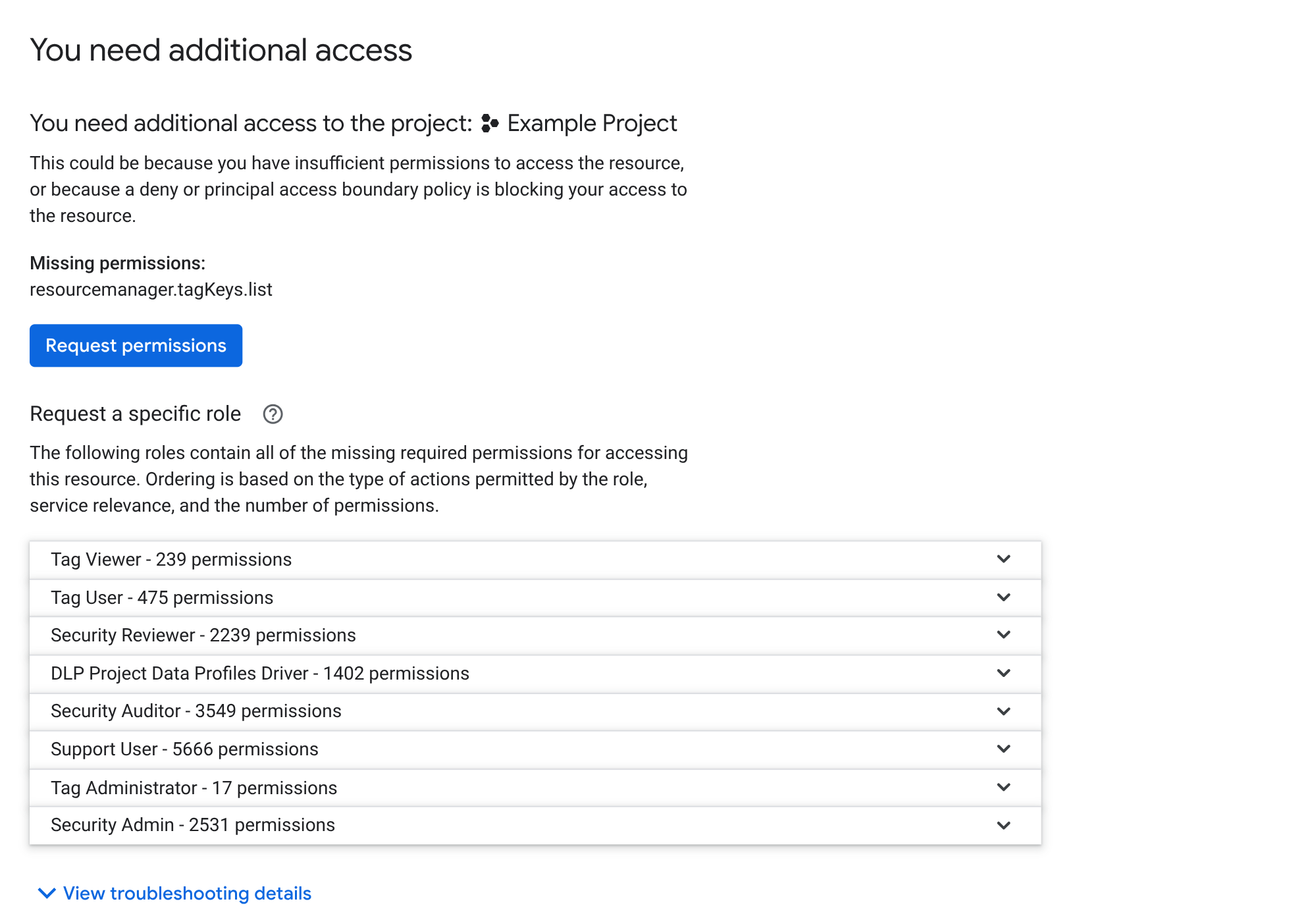Select Tag Administrator - 17 permissions row
Screen dimensions: 1316x916
tap(194, 788)
